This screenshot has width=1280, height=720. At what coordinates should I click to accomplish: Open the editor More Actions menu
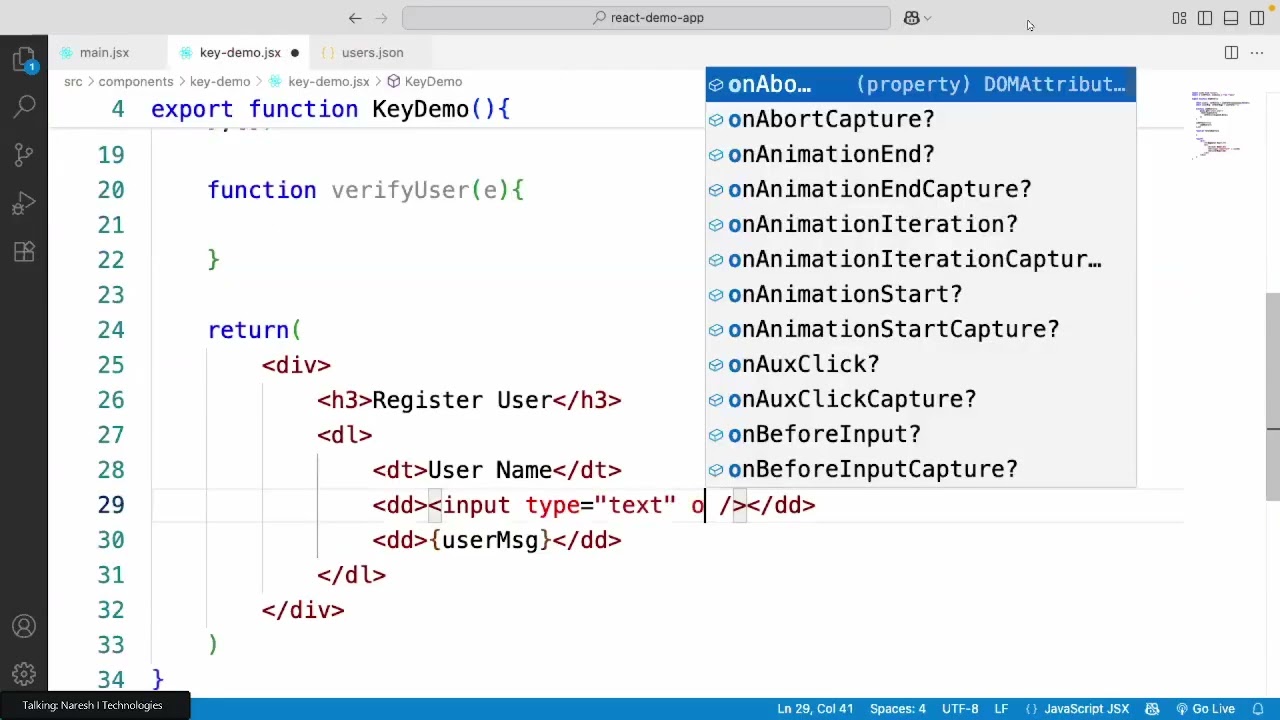[x=1257, y=53]
